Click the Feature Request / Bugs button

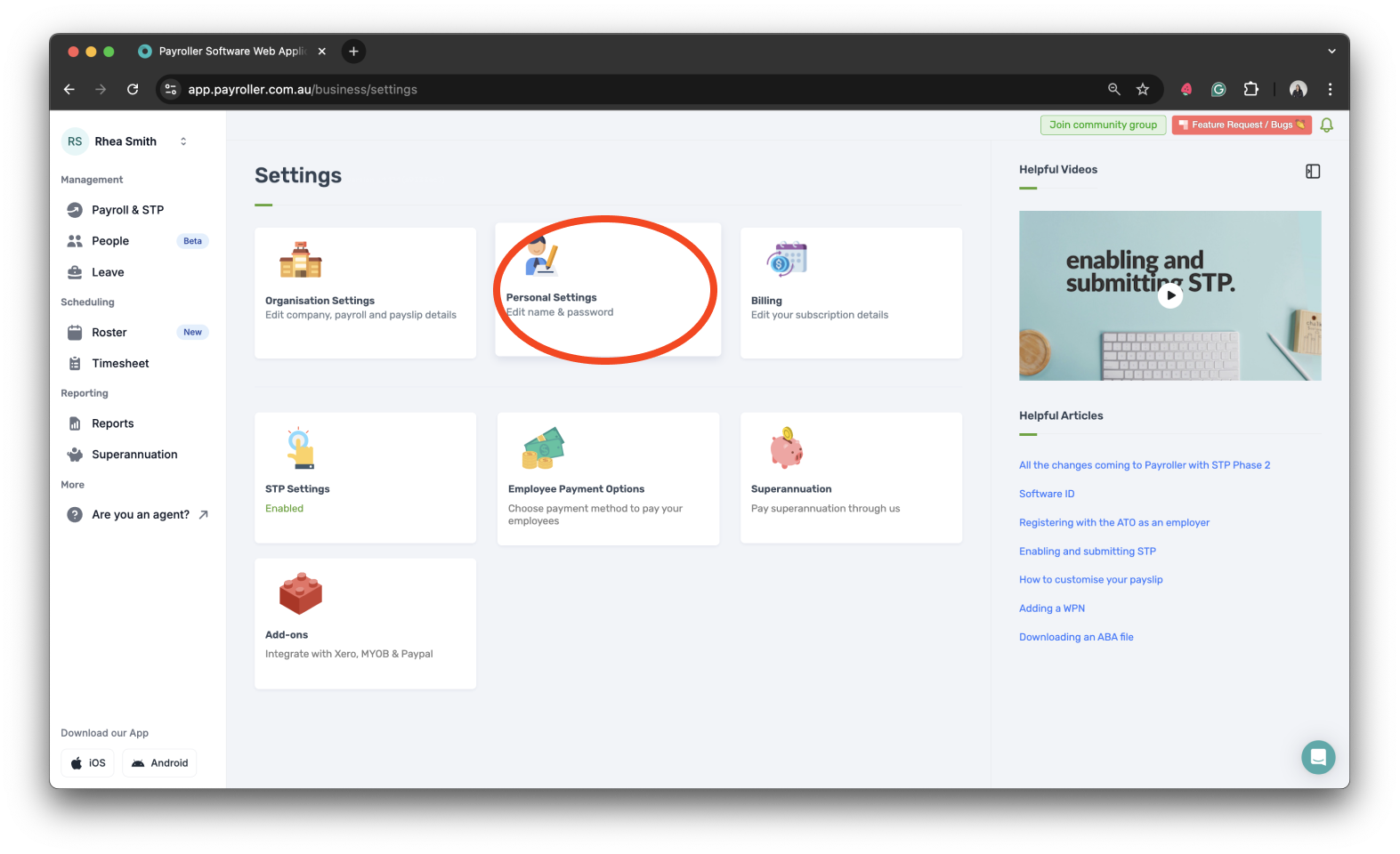[1242, 125]
